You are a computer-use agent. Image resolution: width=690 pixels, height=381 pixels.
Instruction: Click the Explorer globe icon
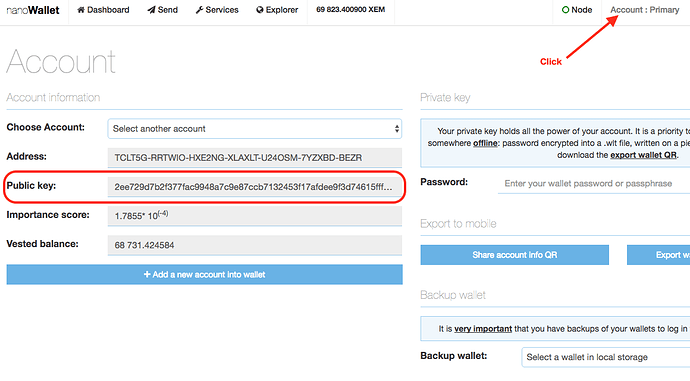(x=260, y=10)
